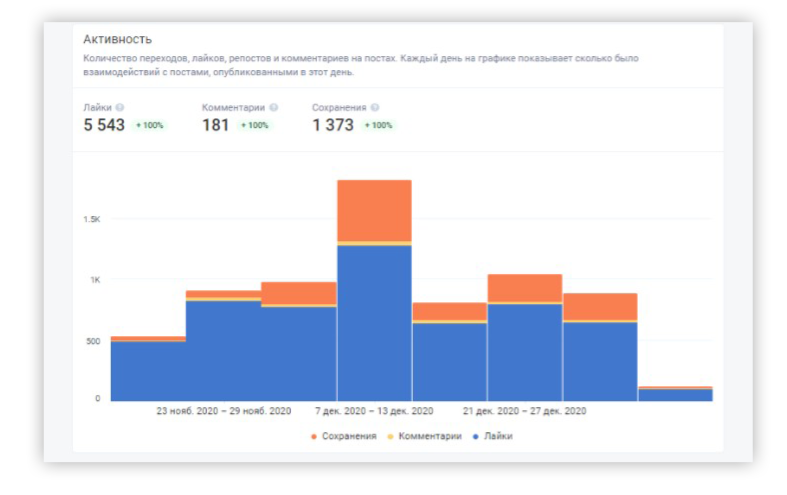Click the orange segment of the tallest bar
Screen dimensions: 787x495
pyautogui.click(x=374, y=211)
